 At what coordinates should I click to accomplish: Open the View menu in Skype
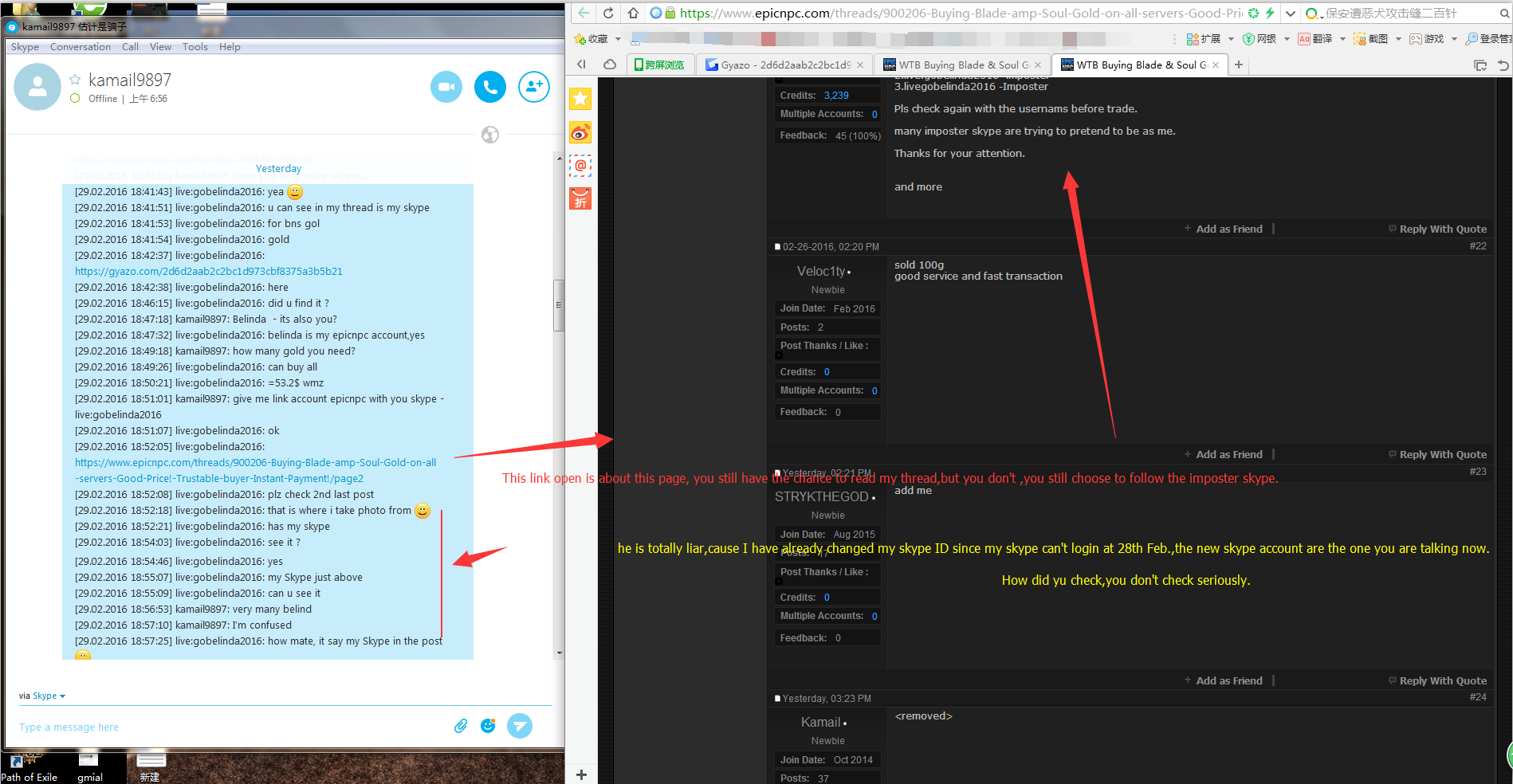click(160, 47)
